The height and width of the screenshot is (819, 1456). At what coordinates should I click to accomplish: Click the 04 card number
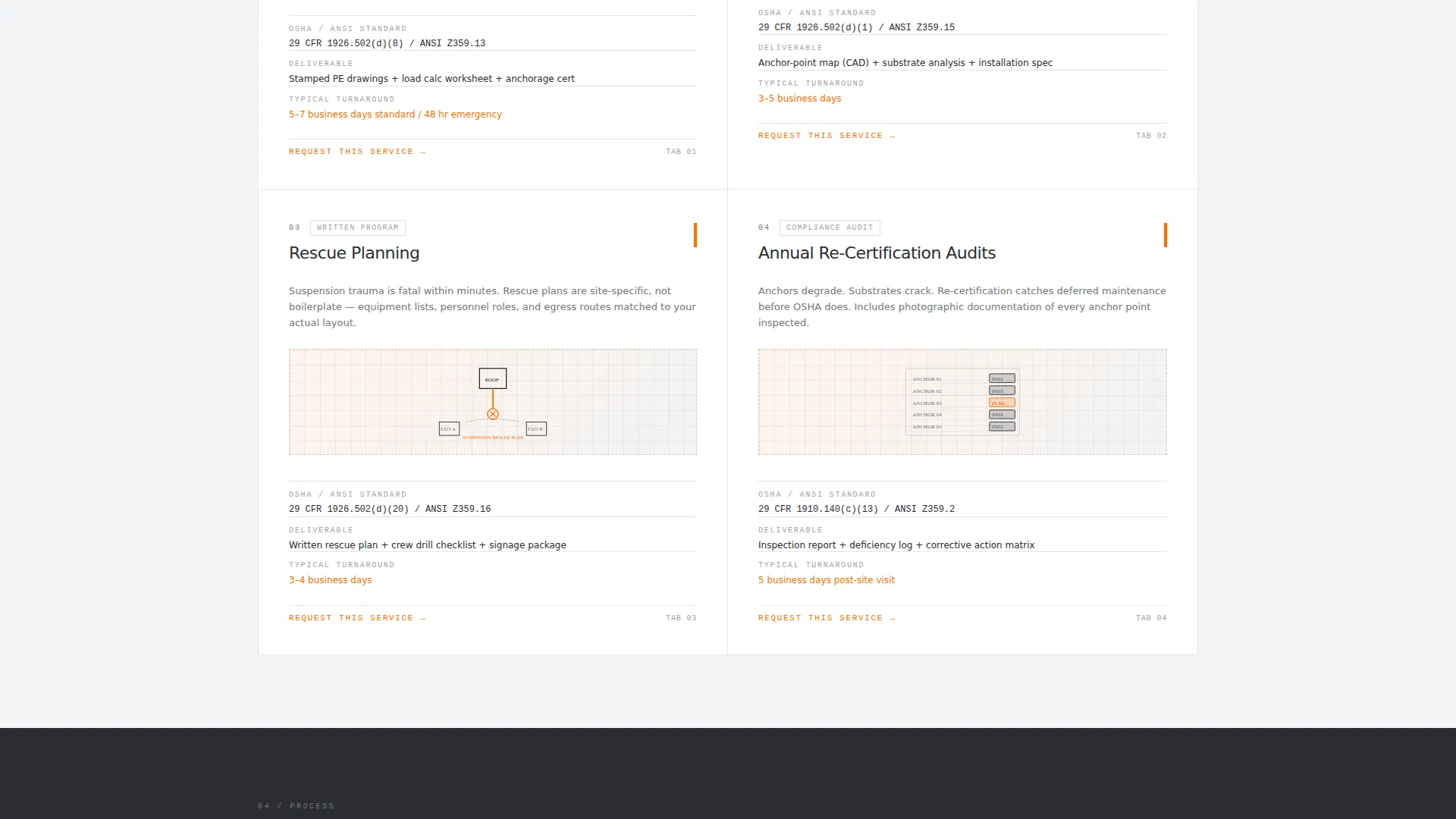pyautogui.click(x=764, y=227)
